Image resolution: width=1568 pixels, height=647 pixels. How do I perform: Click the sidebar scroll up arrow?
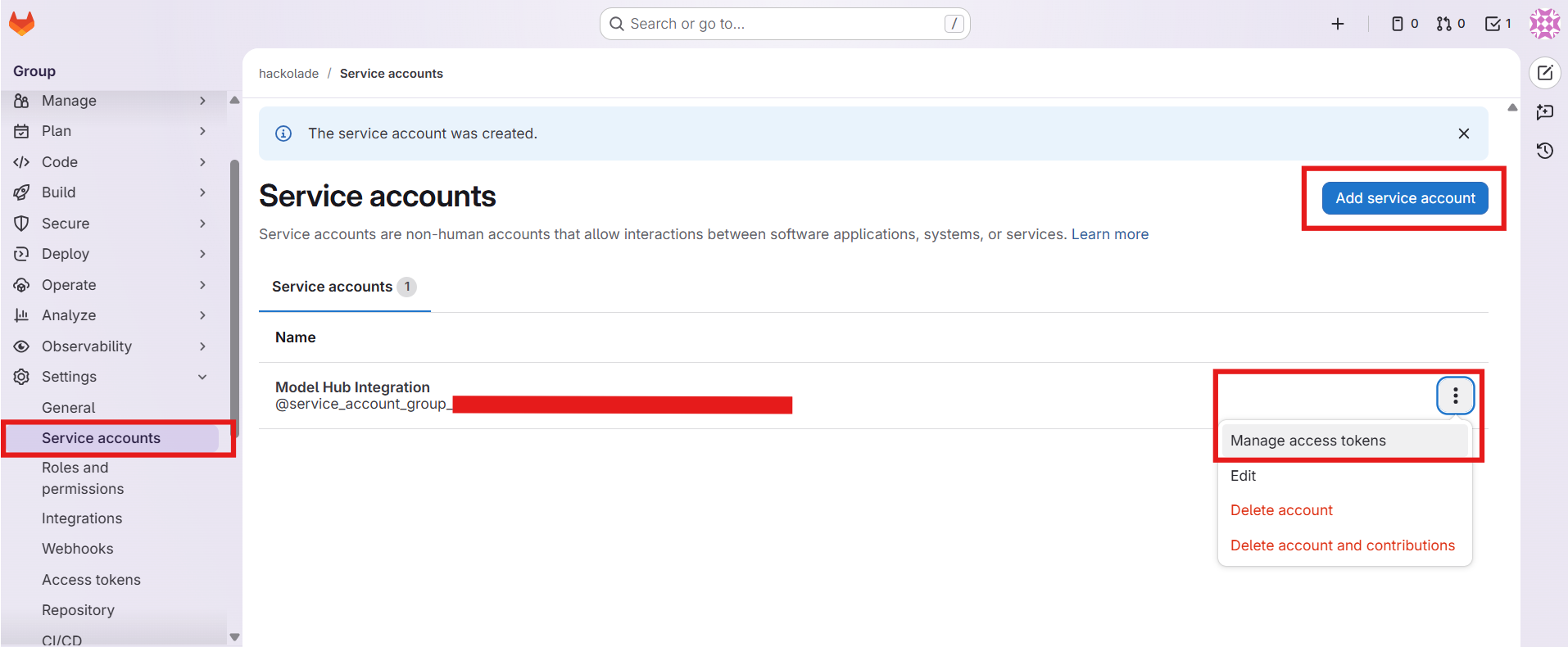click(x=235, y=101)
